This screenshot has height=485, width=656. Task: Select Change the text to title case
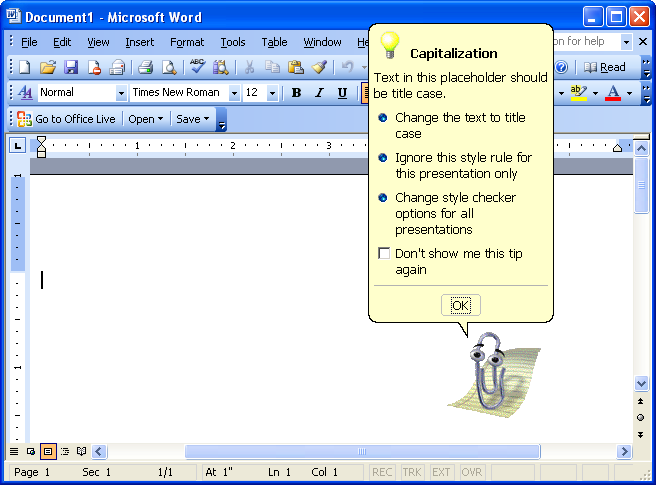click(460, 126)
